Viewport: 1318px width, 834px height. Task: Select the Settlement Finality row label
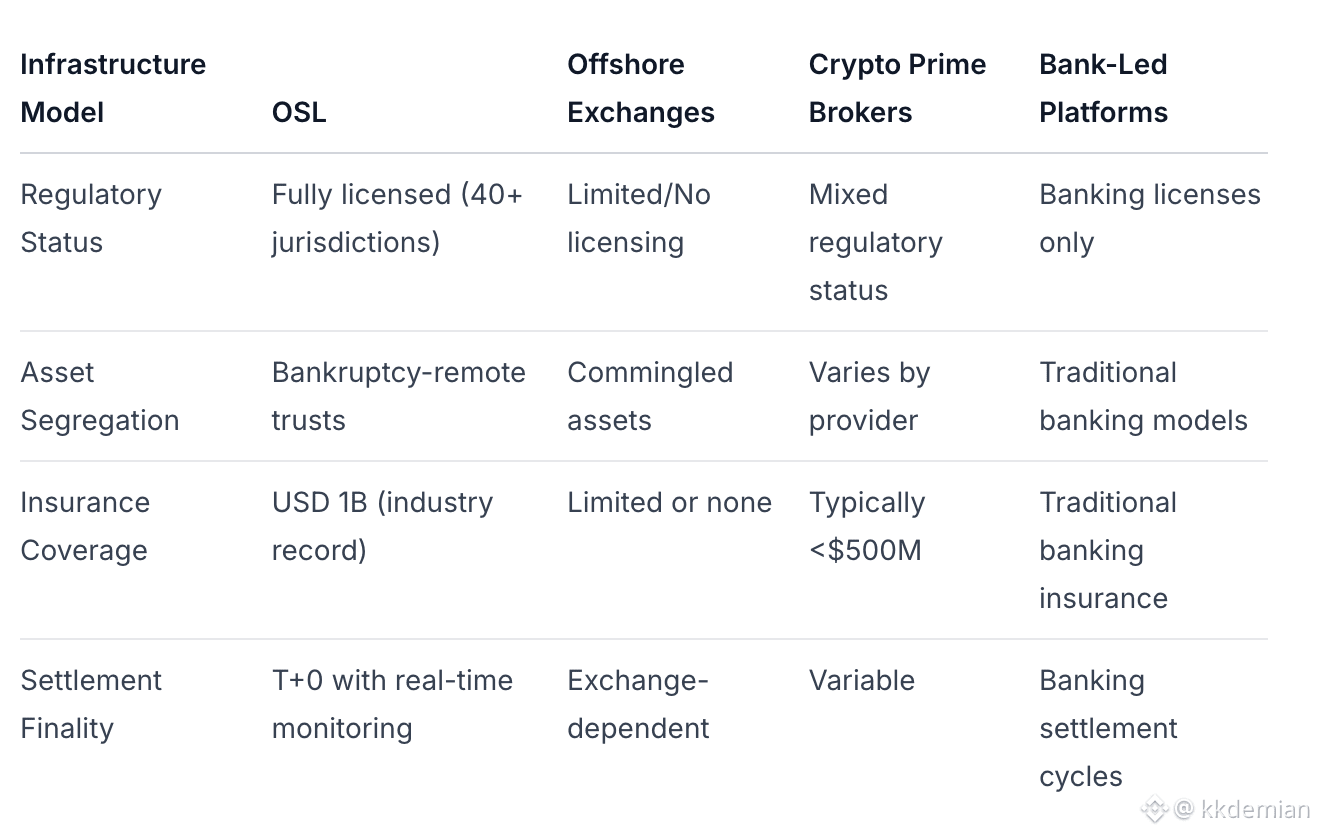tap(91, 704)
